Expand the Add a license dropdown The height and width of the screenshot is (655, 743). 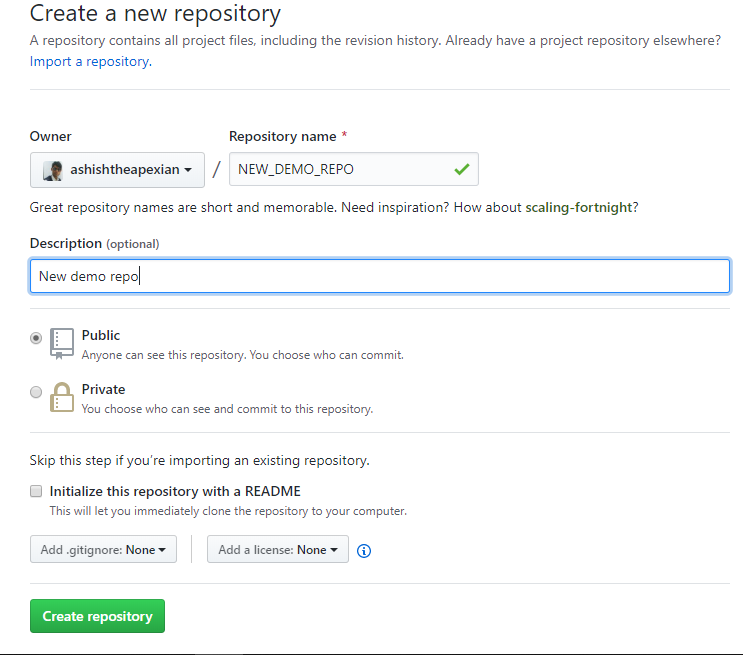tap(277, 550)
